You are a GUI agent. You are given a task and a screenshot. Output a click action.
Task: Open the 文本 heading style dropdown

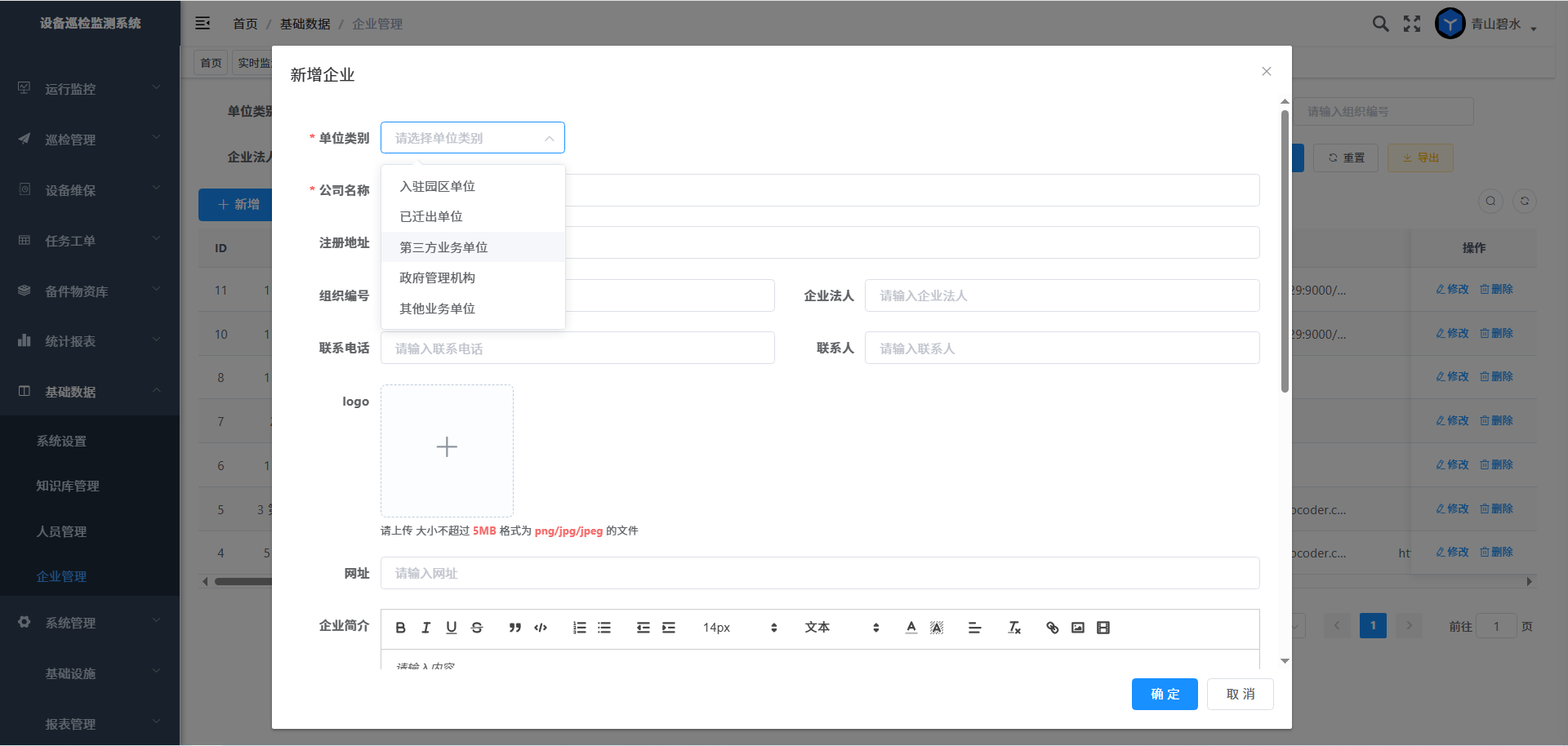841,628
